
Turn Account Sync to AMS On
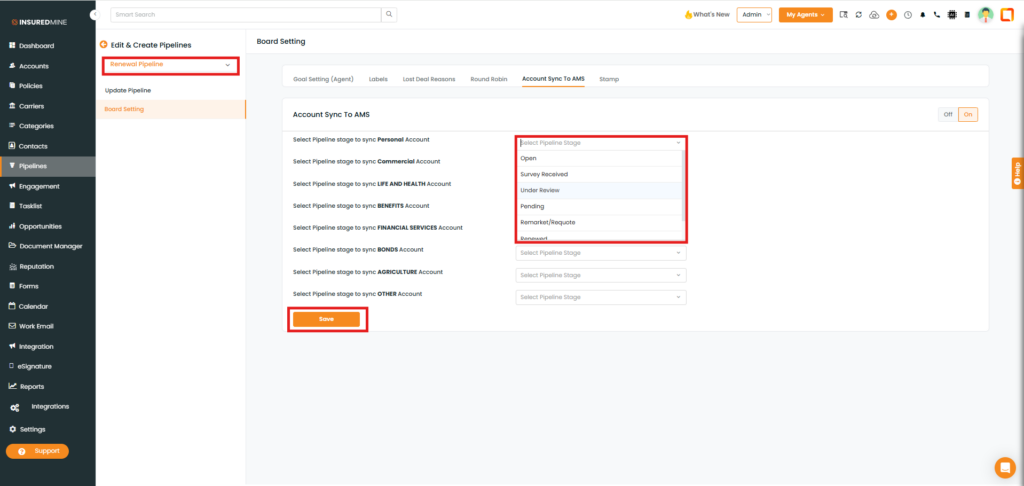pyautogui.click(x=967, y=114)
